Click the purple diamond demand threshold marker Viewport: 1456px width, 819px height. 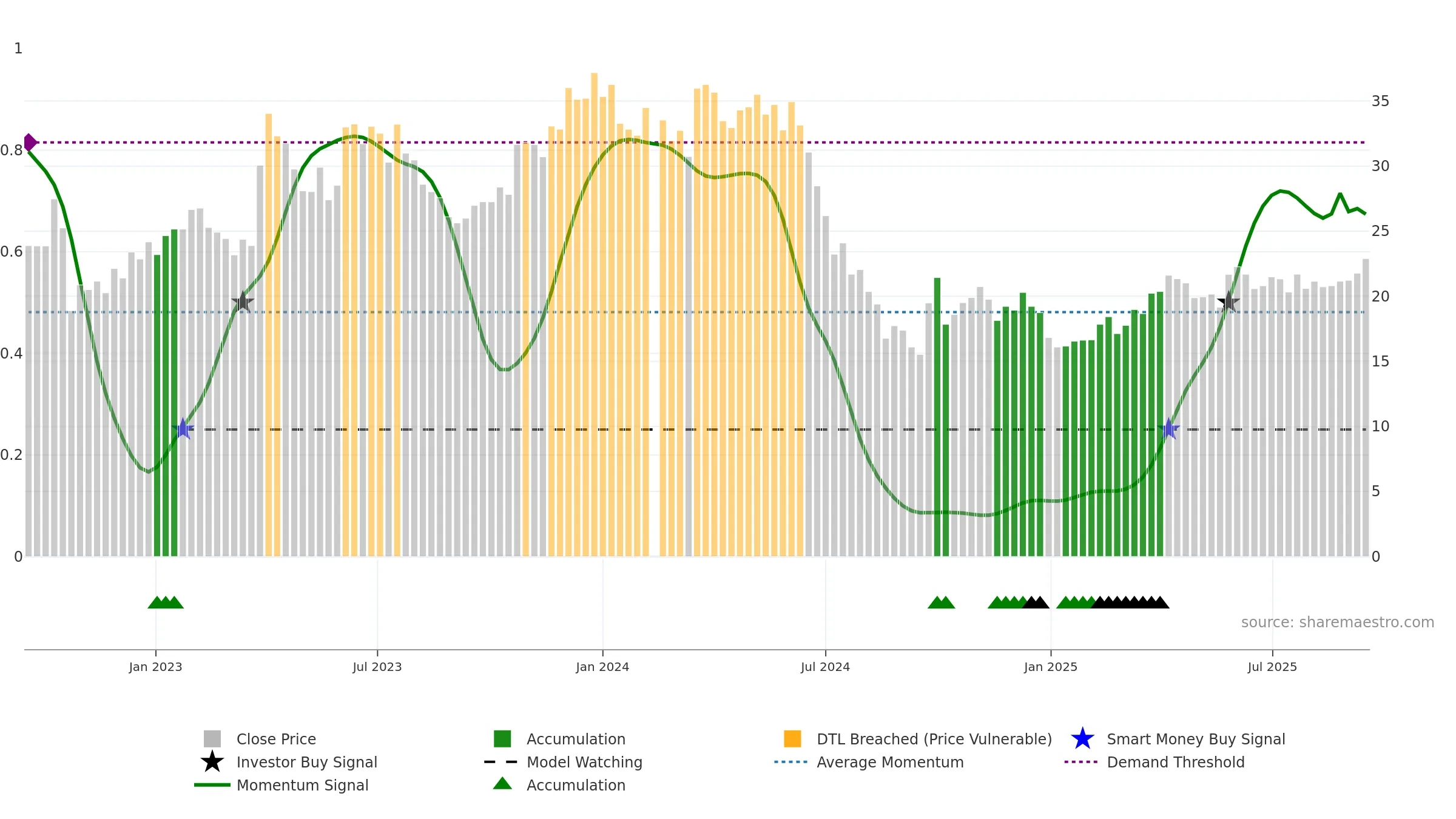tap(30, 143)
